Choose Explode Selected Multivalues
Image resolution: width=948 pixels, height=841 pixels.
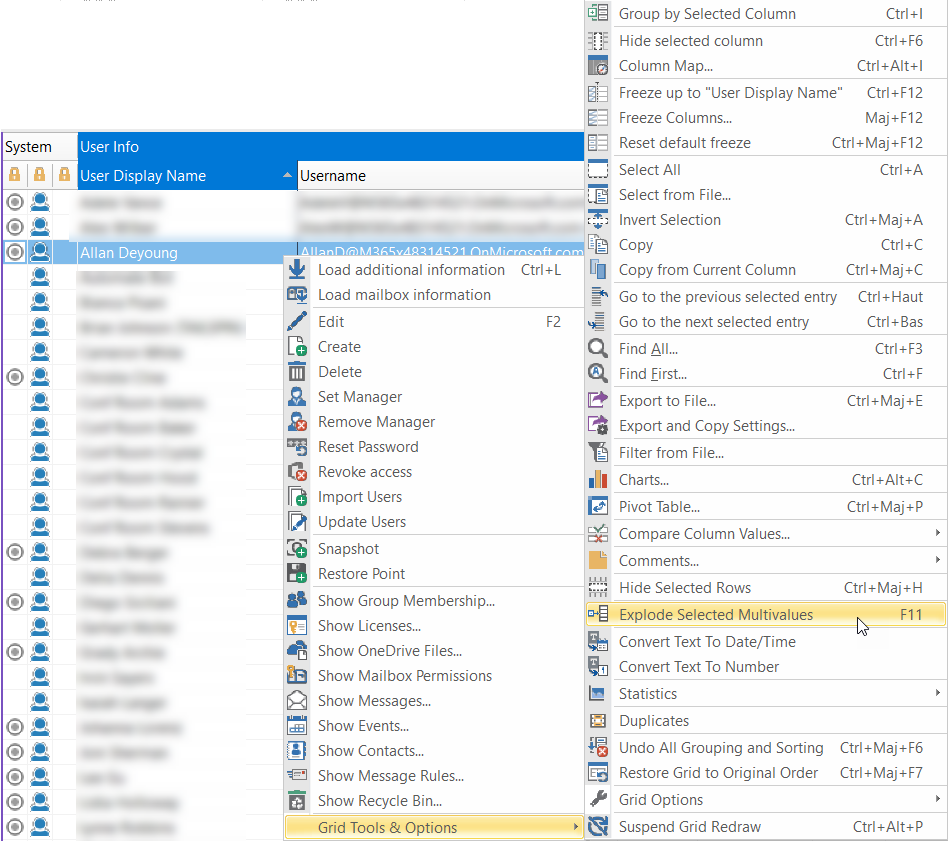click(x=716, y=615)
